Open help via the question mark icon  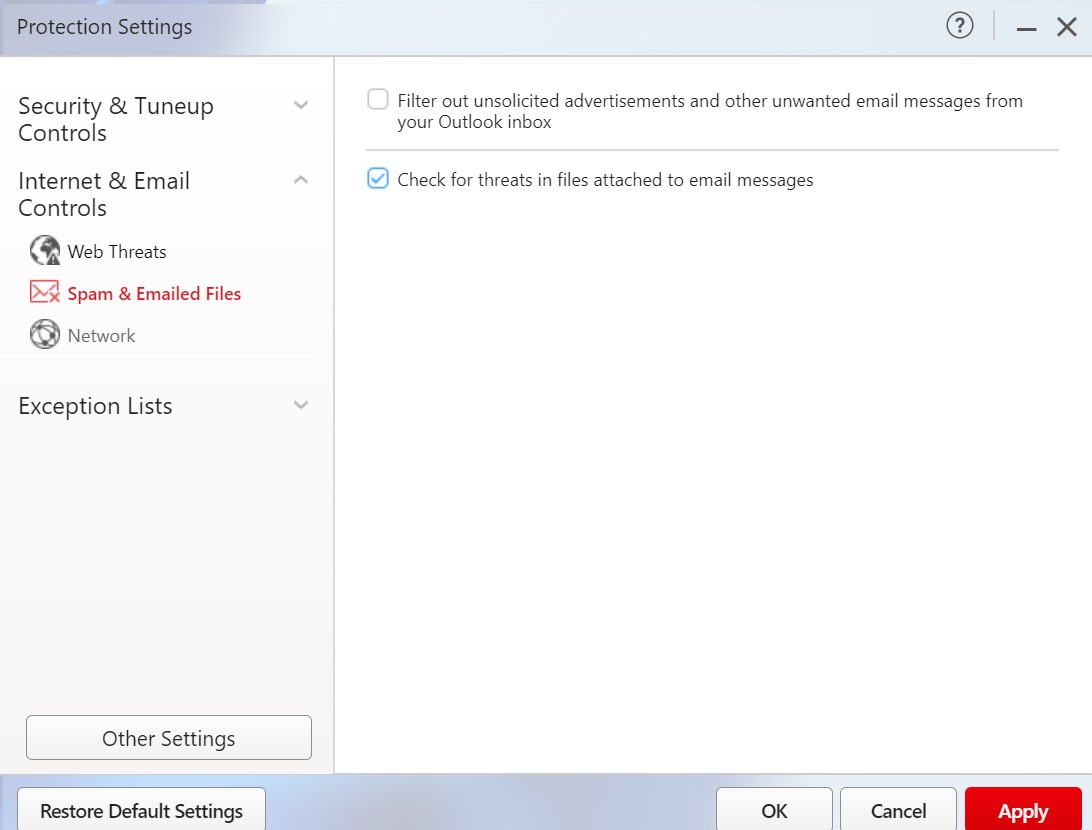coord(959,27)
